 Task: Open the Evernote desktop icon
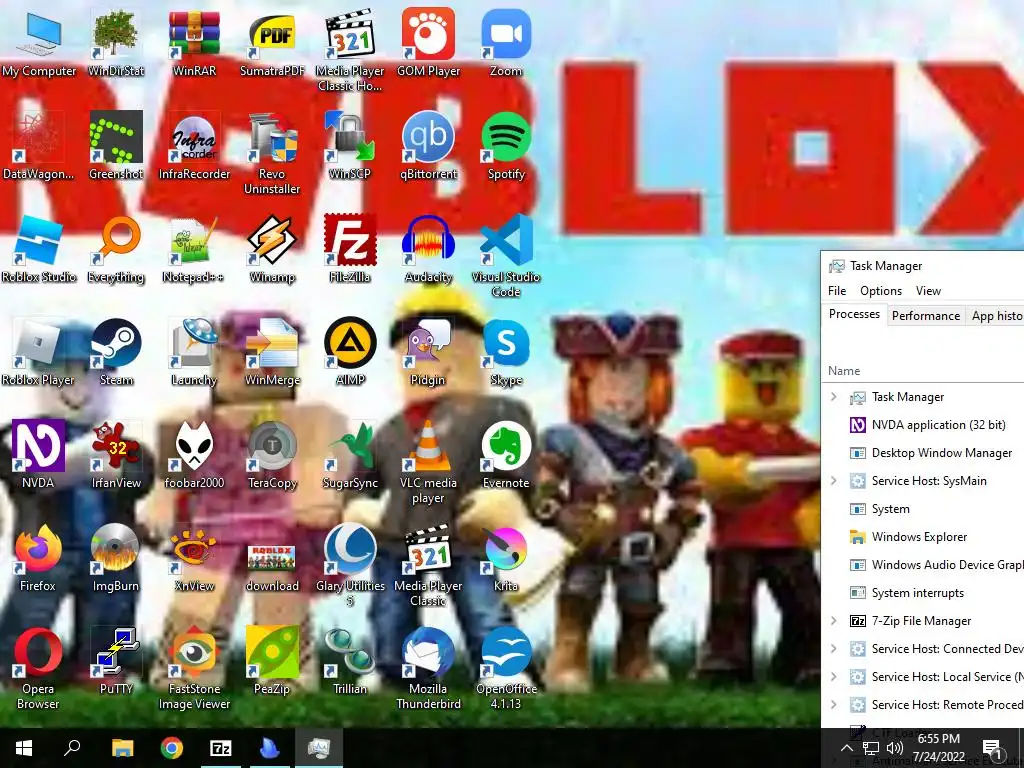[506, 455]
